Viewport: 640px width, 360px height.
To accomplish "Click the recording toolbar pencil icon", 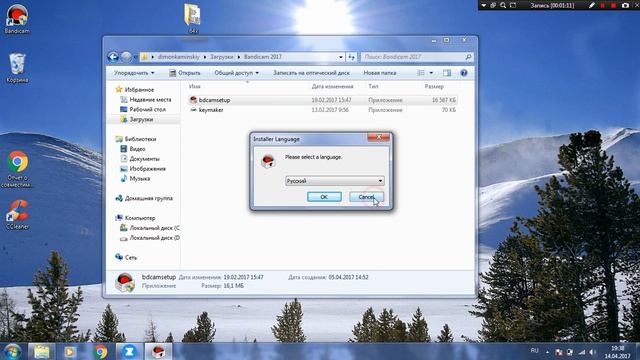I will click(x=591, y=5).
